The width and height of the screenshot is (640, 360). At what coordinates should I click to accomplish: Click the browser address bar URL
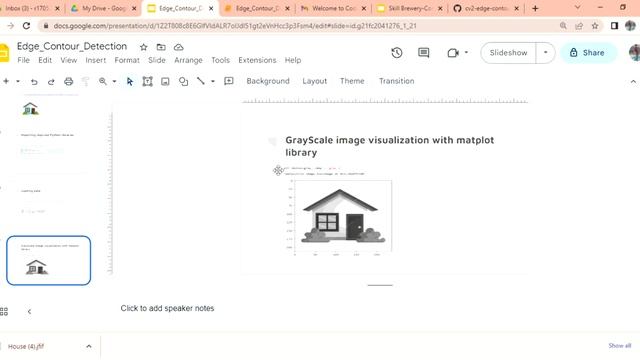[235, 26]
